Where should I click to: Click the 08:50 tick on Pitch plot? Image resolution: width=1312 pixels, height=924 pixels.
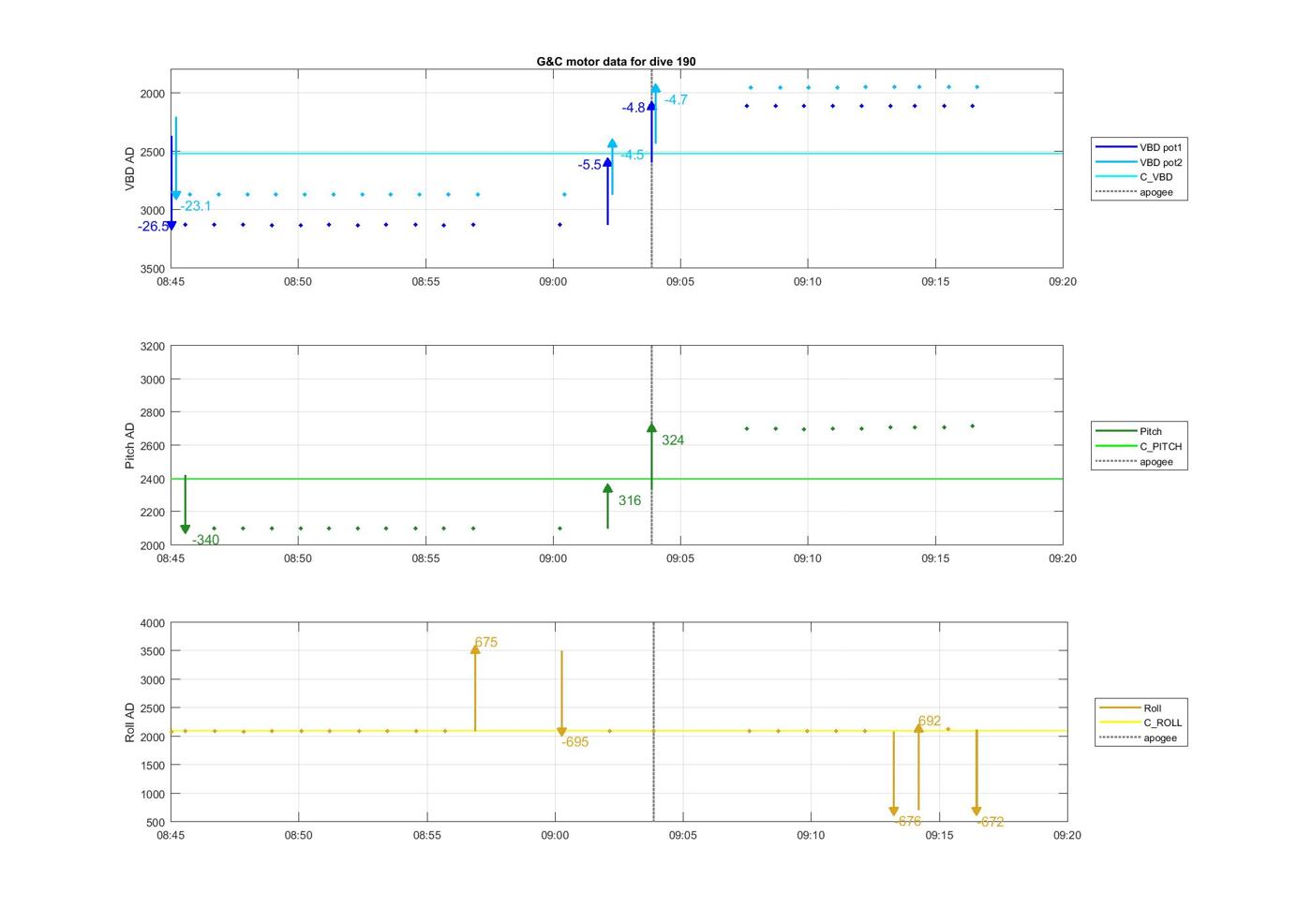click(x=298, y=558)
